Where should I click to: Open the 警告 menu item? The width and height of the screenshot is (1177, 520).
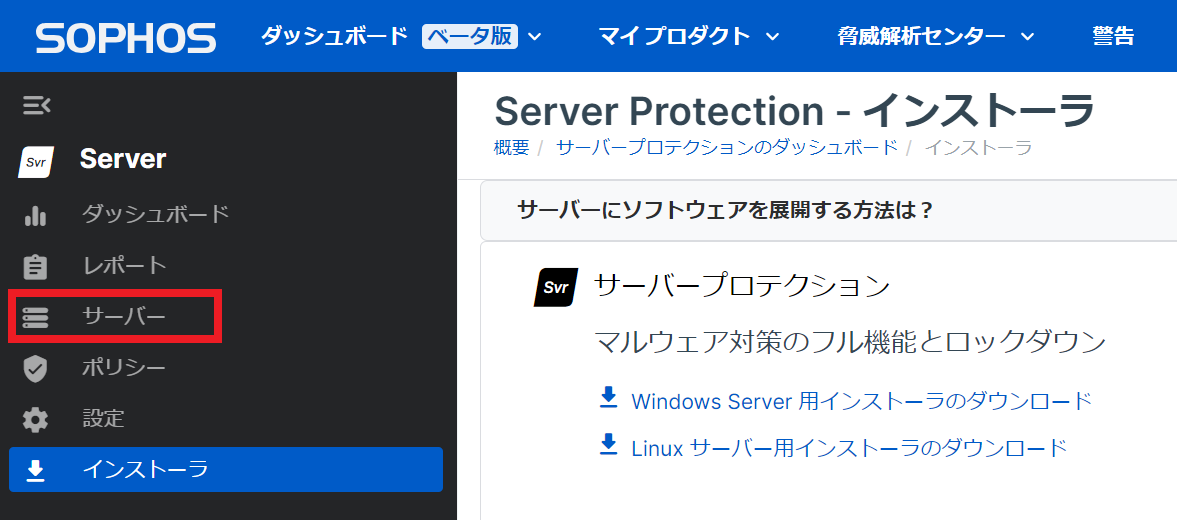[1113, 37]
